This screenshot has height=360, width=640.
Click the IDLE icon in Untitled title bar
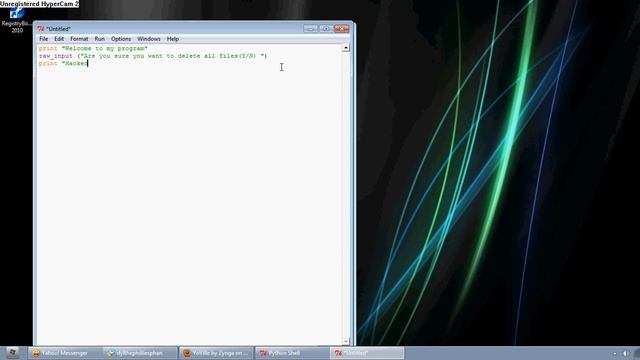pos(41,29)
